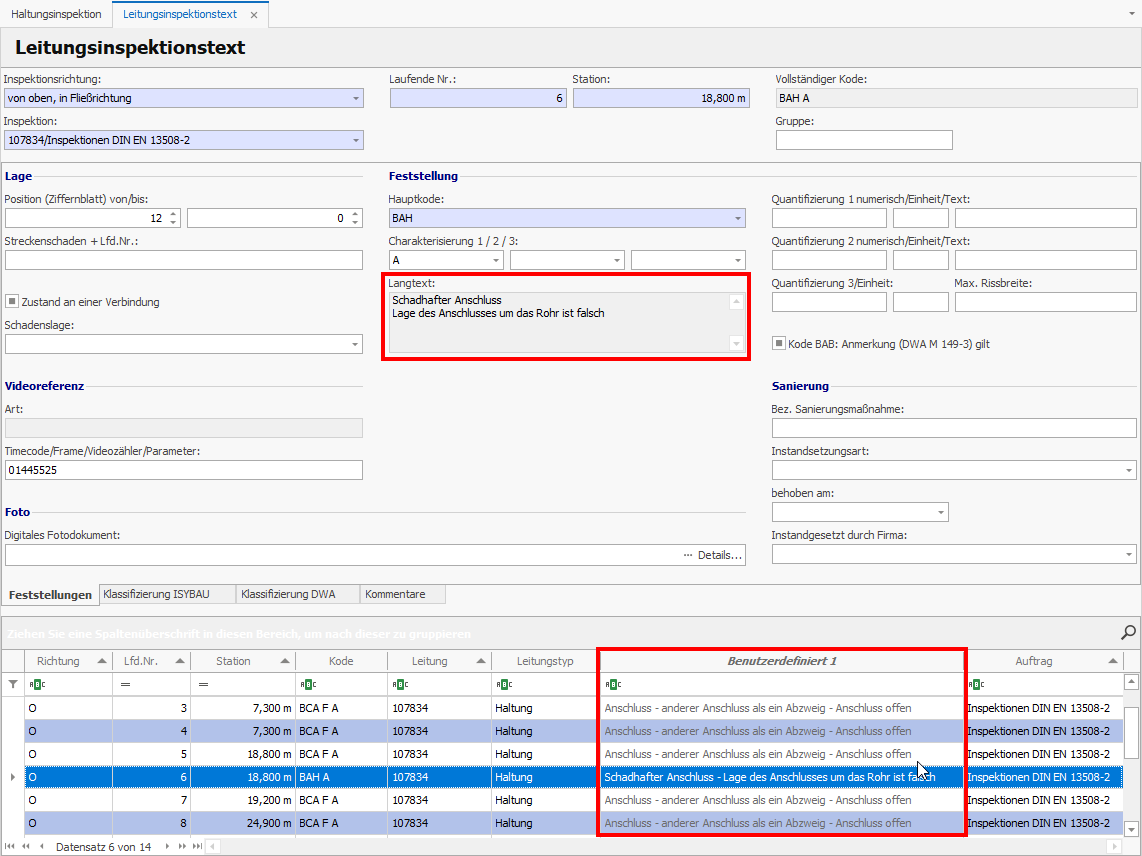Close the Leitungsinspektionstext tab
1142x856 pixels.
click(x=253, y=15)
